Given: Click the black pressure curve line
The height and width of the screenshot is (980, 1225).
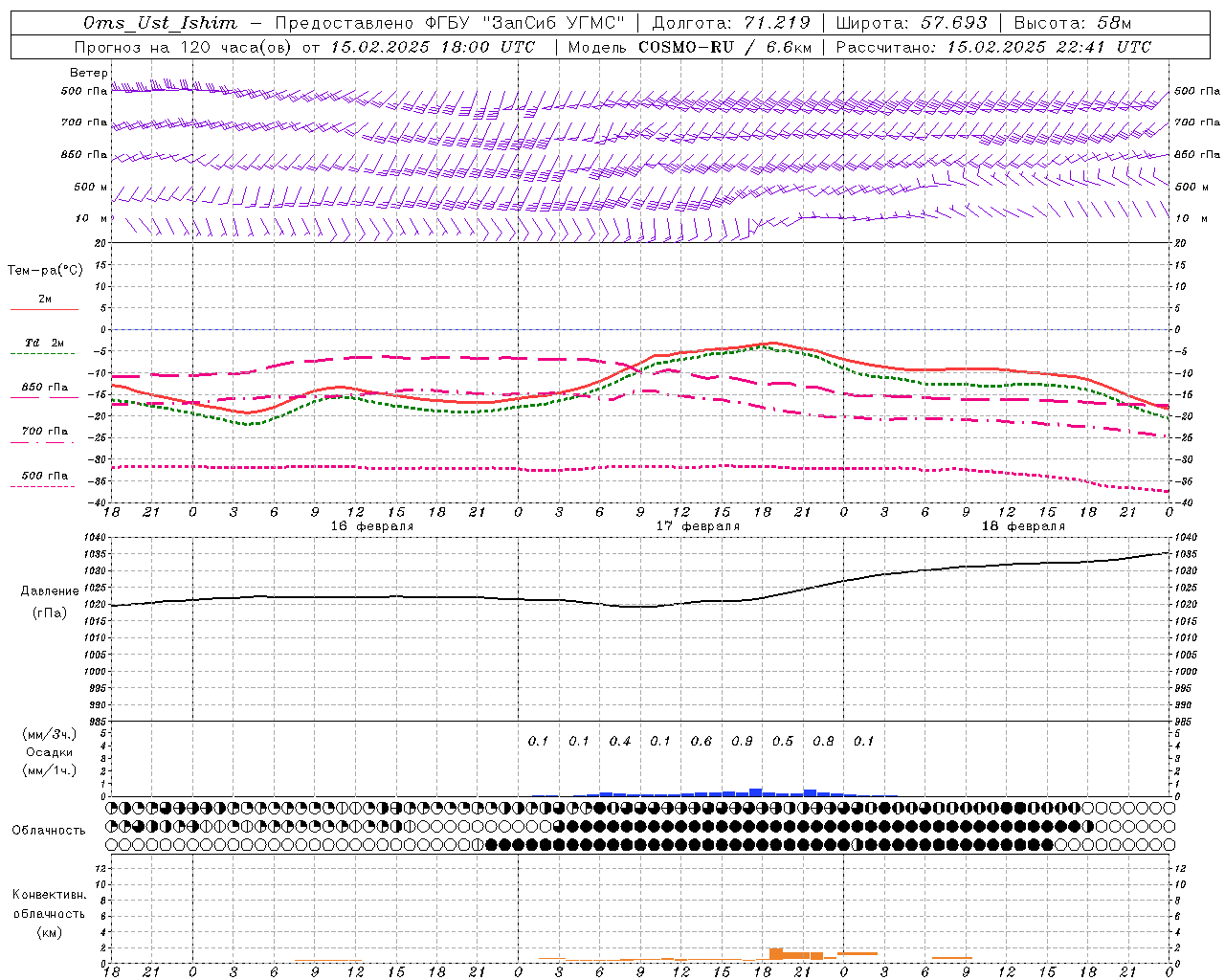Looking at the screenshot, I should (x=639, y=606).
